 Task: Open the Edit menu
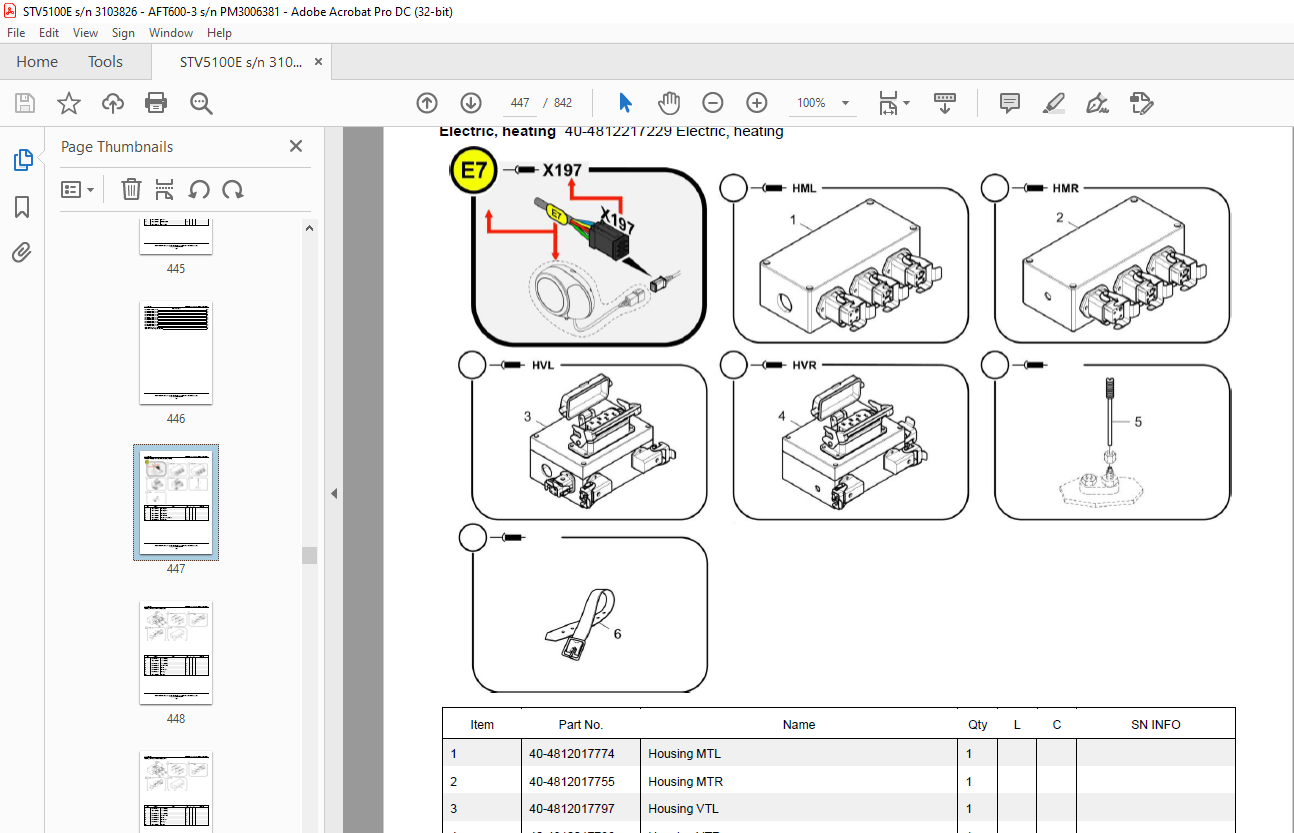coord(49,33)
